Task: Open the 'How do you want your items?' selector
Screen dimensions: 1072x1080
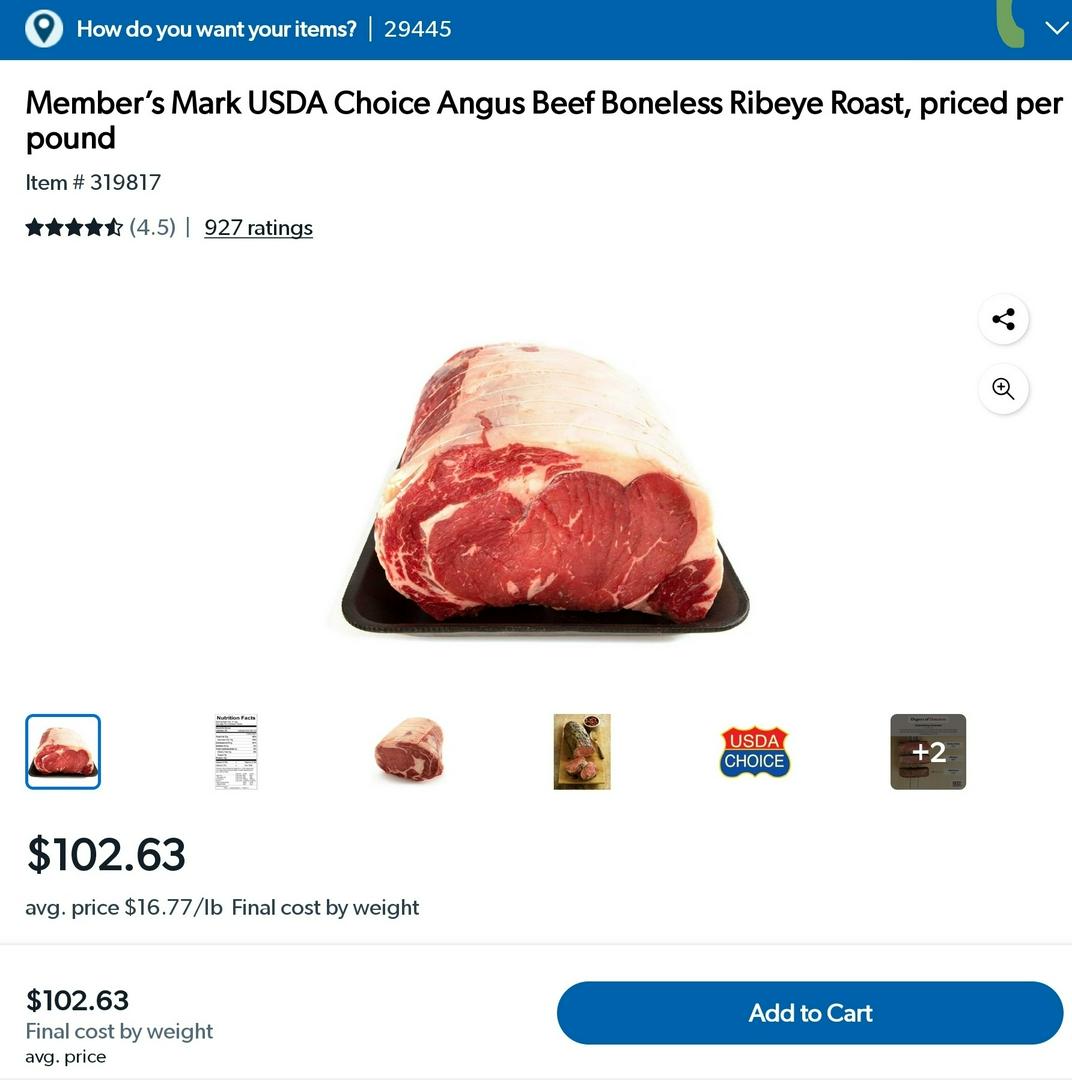Action: (x=216, y=29)
